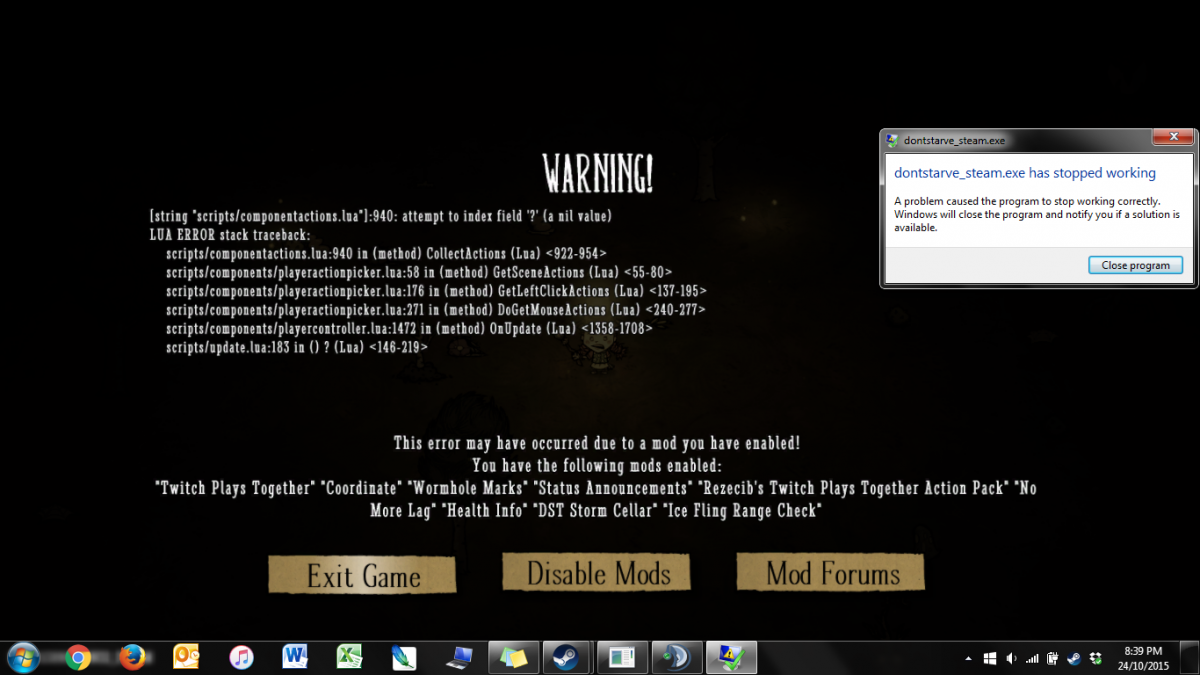Open the Mod Forums link

tap(830, 573)
